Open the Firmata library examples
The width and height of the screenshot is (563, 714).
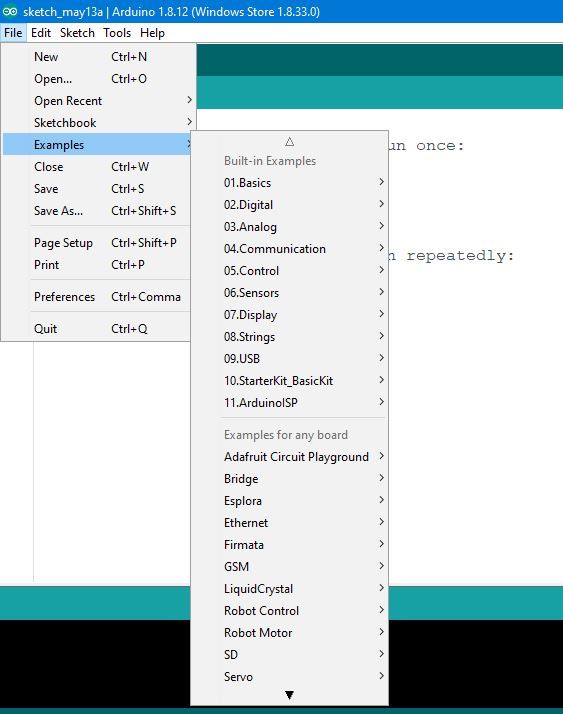click(x=289, y=545)
